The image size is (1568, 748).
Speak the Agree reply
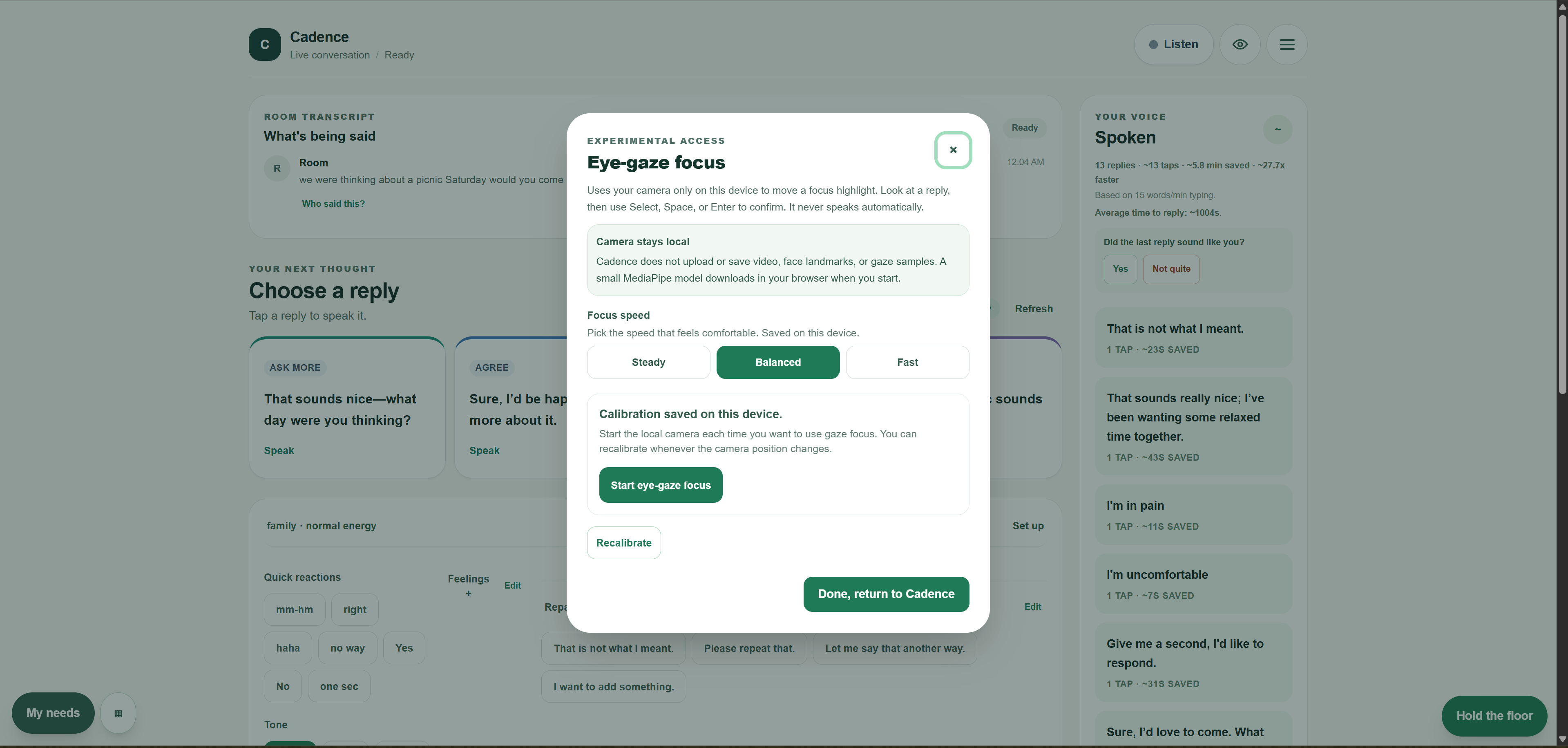pyautogui.click(x=485, y=450)
